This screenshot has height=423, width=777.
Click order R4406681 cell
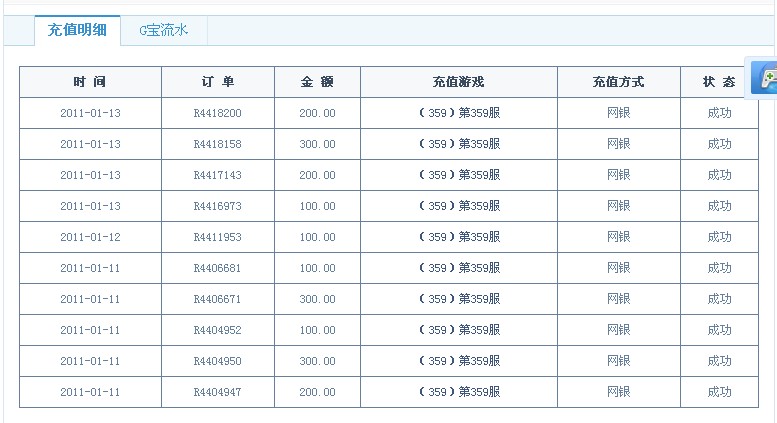click(218, 268)
